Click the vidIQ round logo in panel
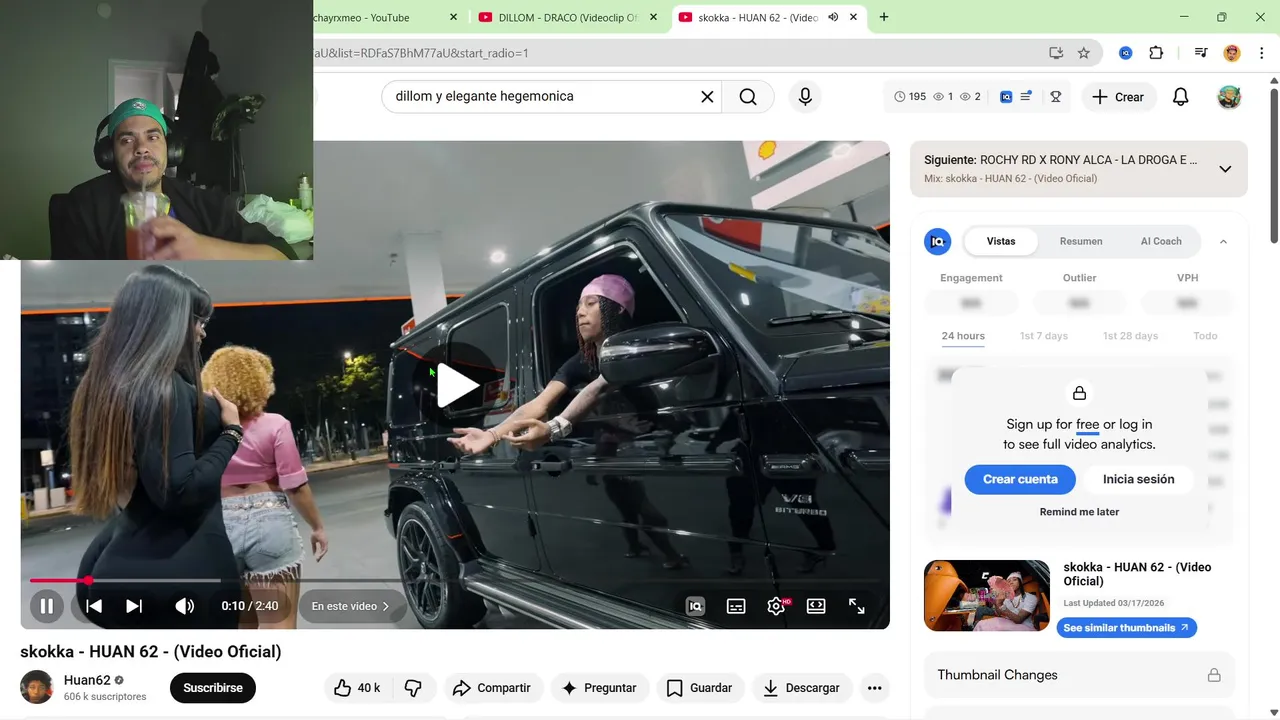 click(937, 241)
